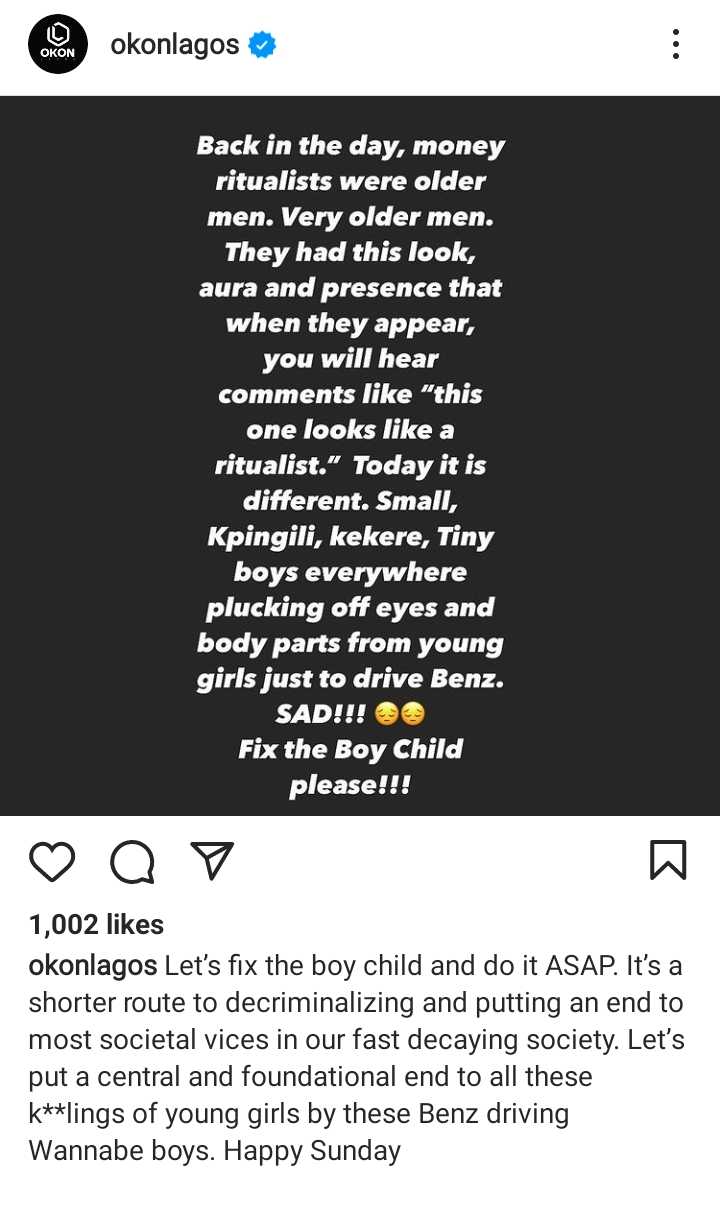Save the post with the bookmark icon
The width and height of the screenshot is (720, 1206).
pyautogui.click(x=668, y=860)
